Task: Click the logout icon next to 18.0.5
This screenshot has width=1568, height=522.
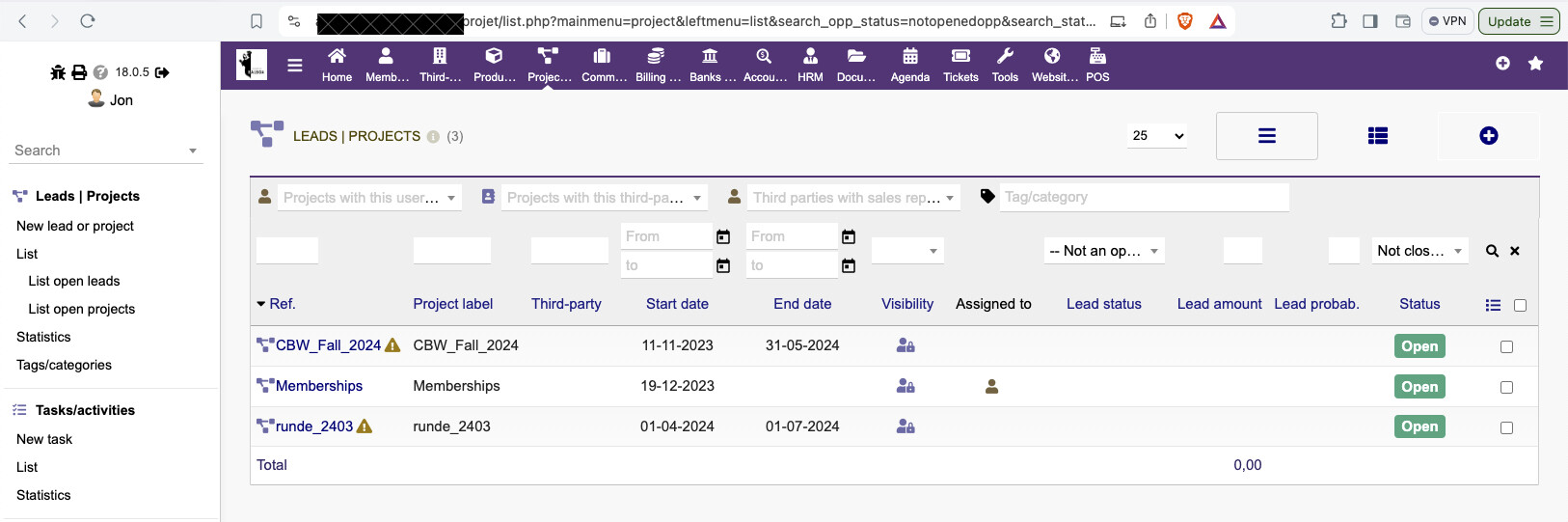Action: tap(162, 72)
